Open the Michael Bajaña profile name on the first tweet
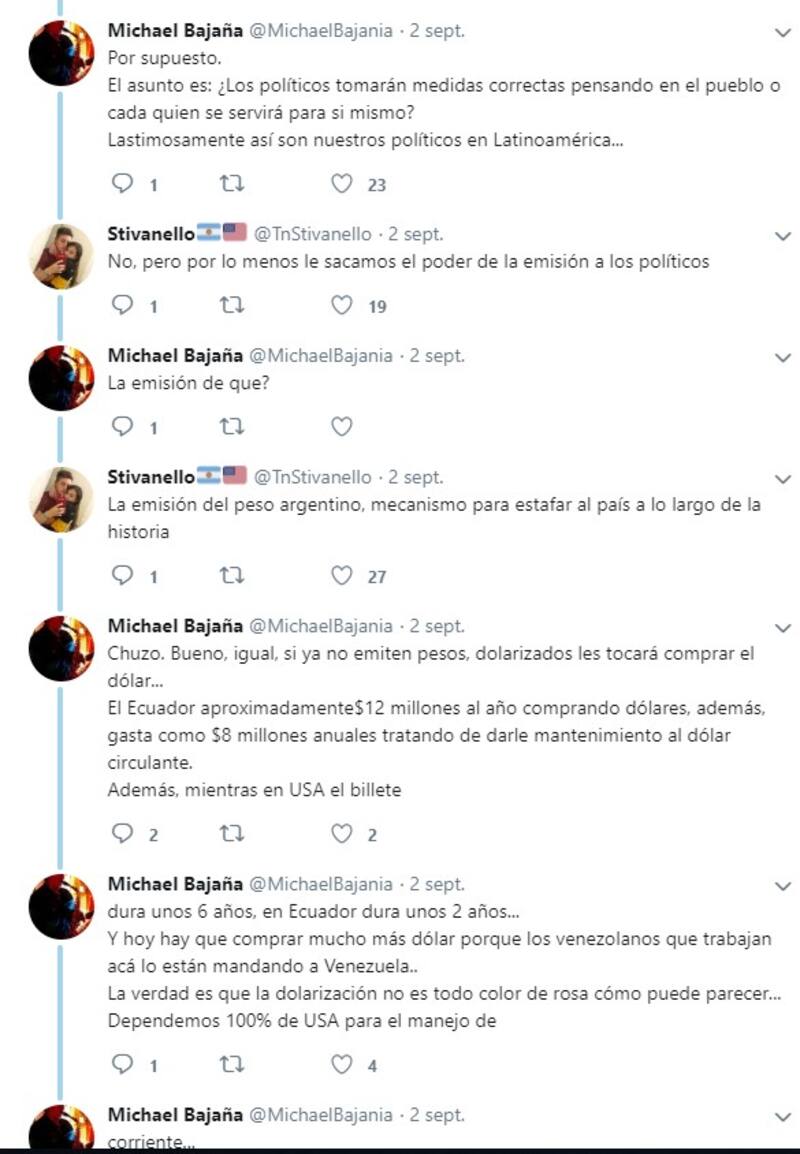Screen dimensions: 800x1154 (175, 31)
